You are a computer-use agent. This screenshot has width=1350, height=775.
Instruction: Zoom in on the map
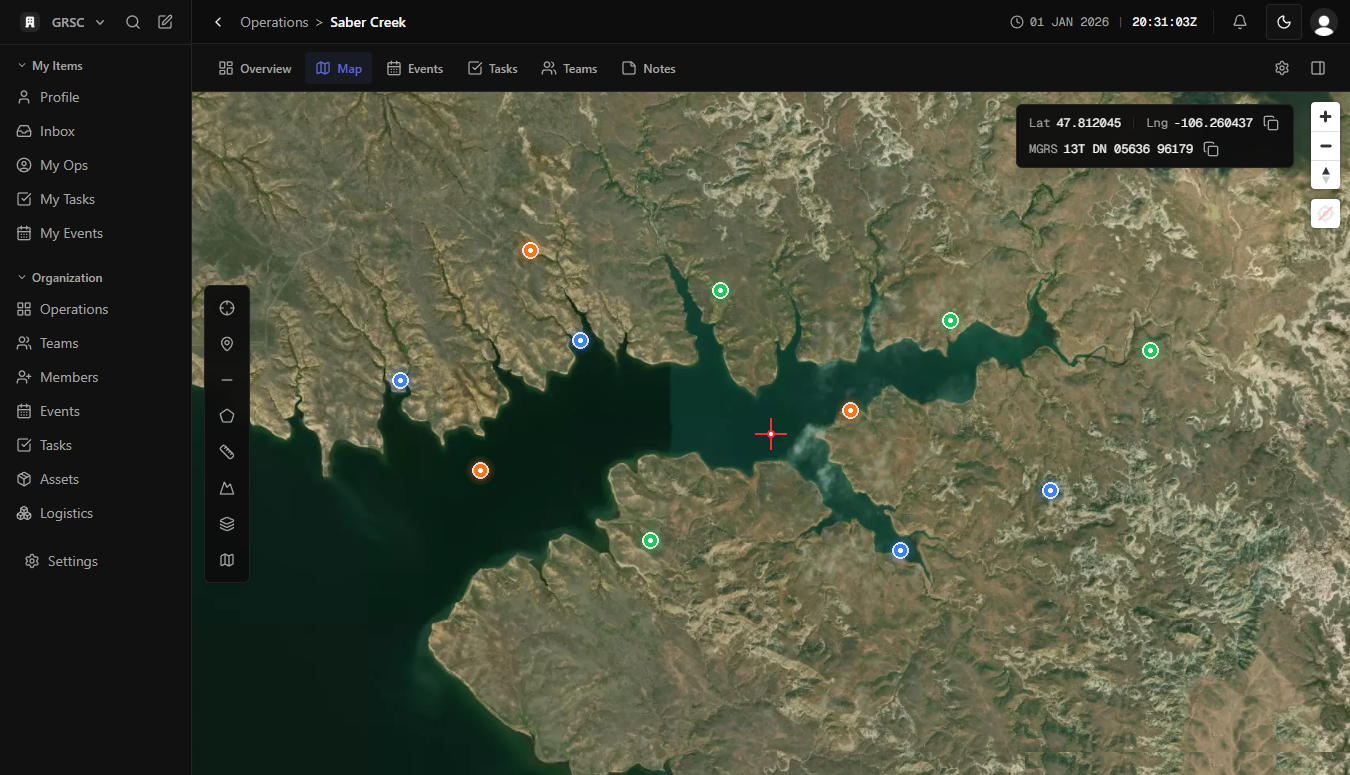1325,117
